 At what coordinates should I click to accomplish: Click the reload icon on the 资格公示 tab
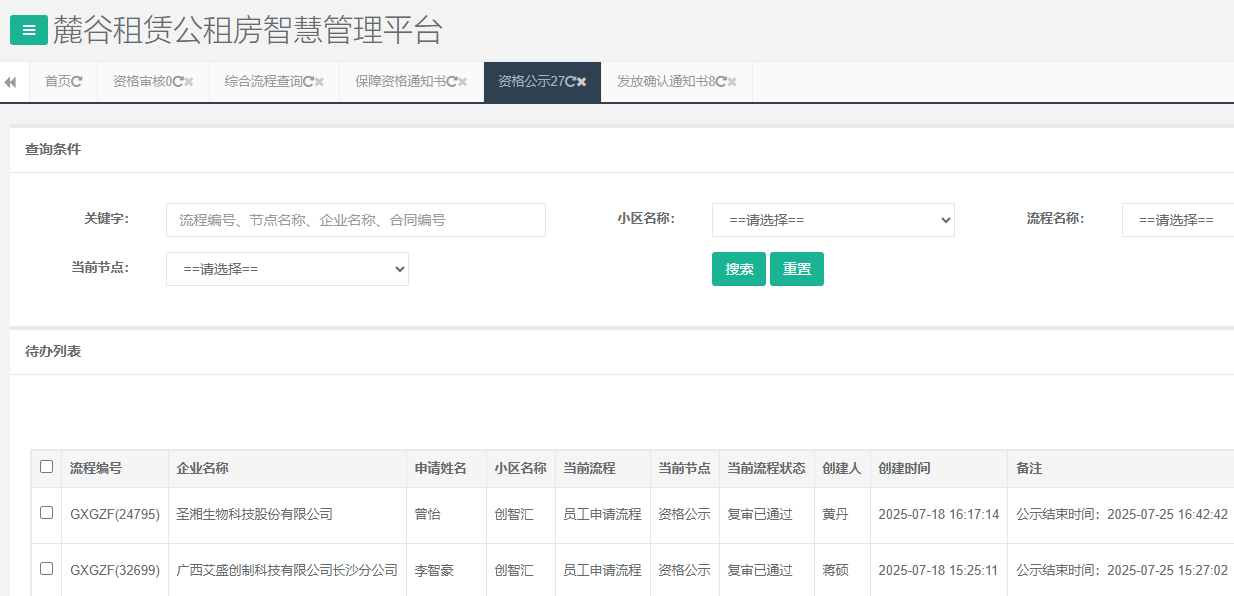click(570, 82)
